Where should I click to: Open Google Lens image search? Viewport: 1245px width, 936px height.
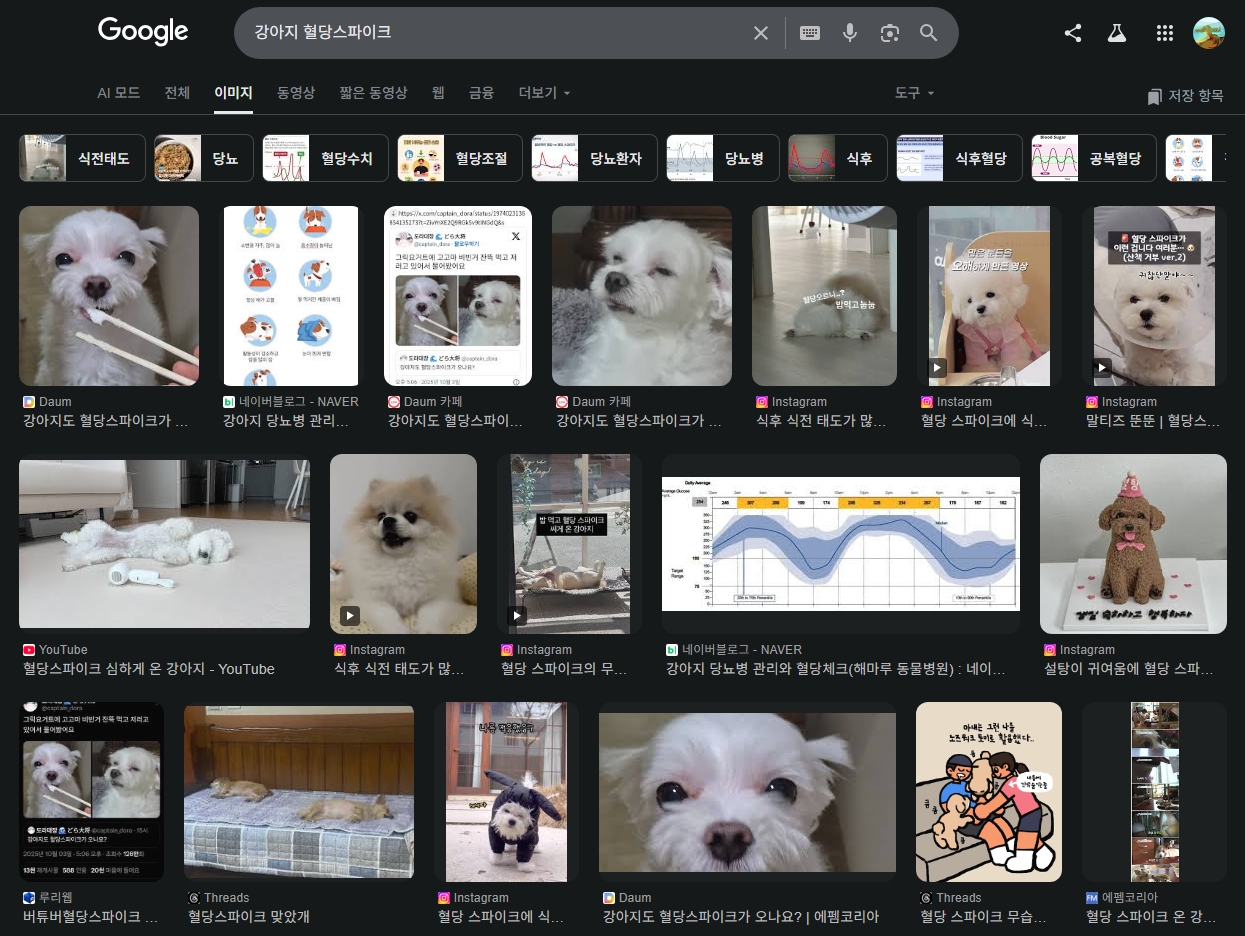(x=889, y=33)
